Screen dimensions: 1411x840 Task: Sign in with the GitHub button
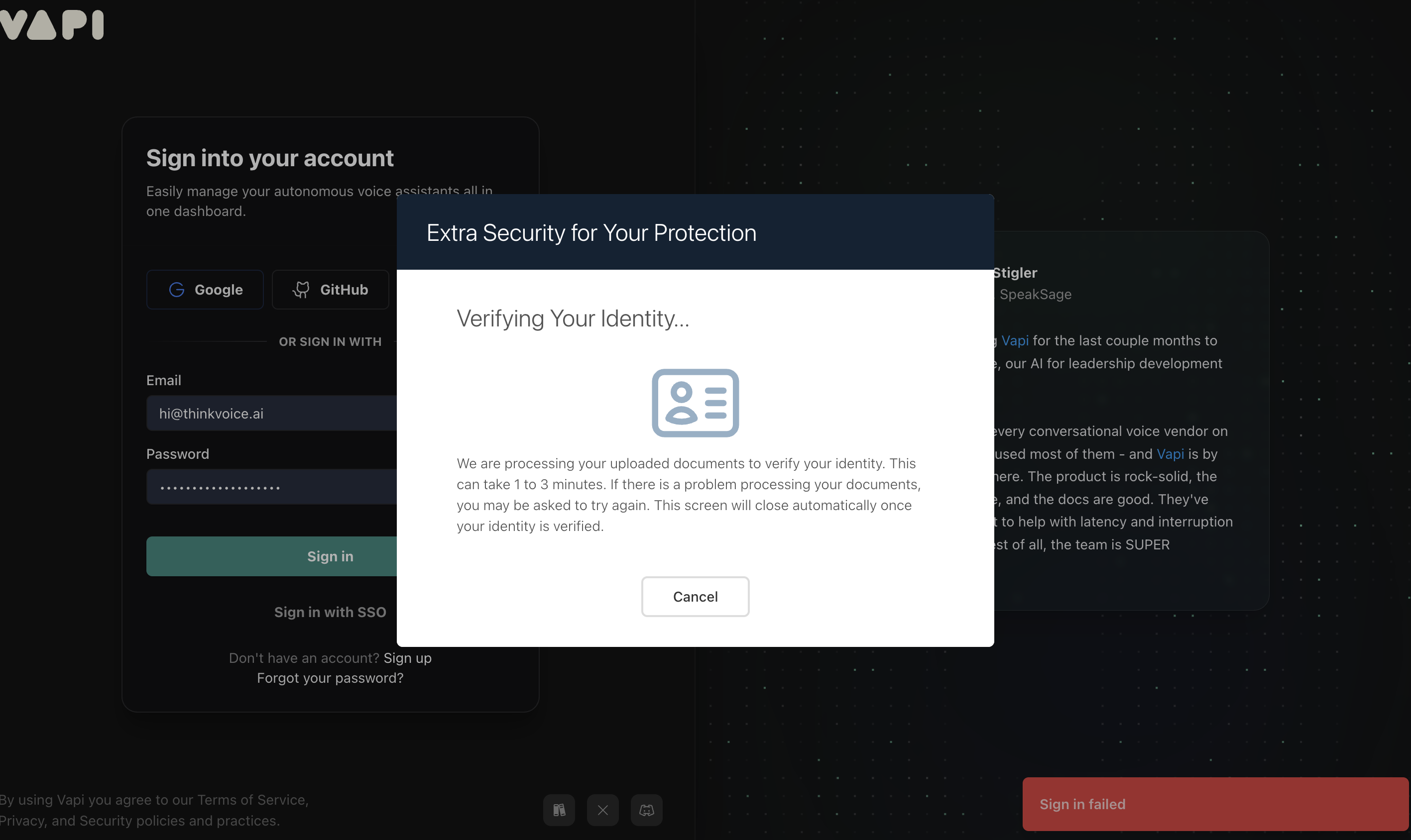[x=331, y=290]
